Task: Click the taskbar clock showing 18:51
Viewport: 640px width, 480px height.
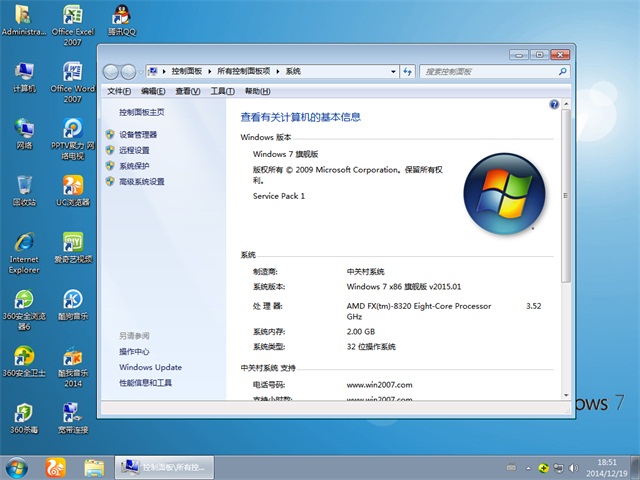Action: click(x=607, y=468)
